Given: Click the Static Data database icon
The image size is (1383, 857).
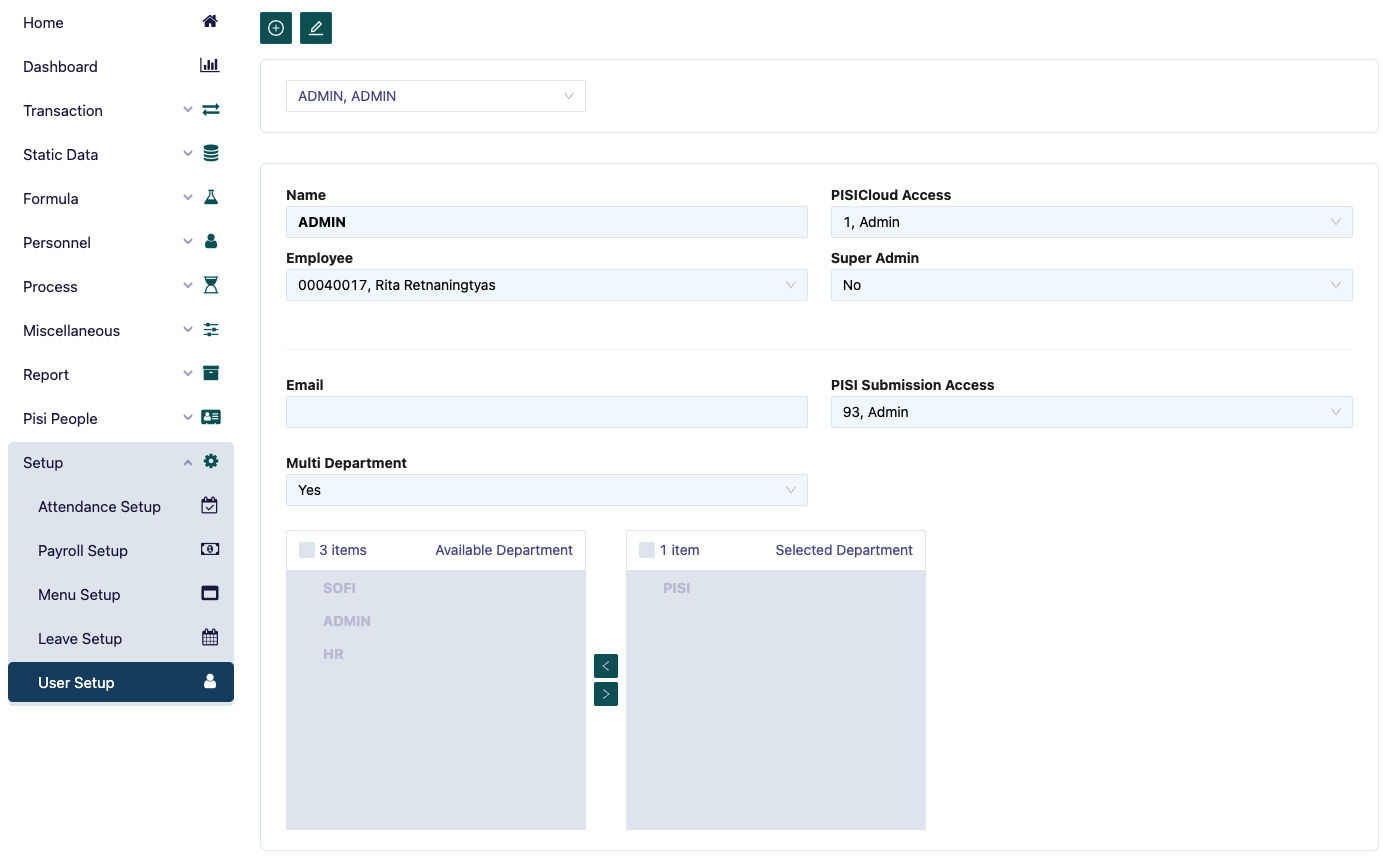Looking at the screenshot, I should (210, 152).
